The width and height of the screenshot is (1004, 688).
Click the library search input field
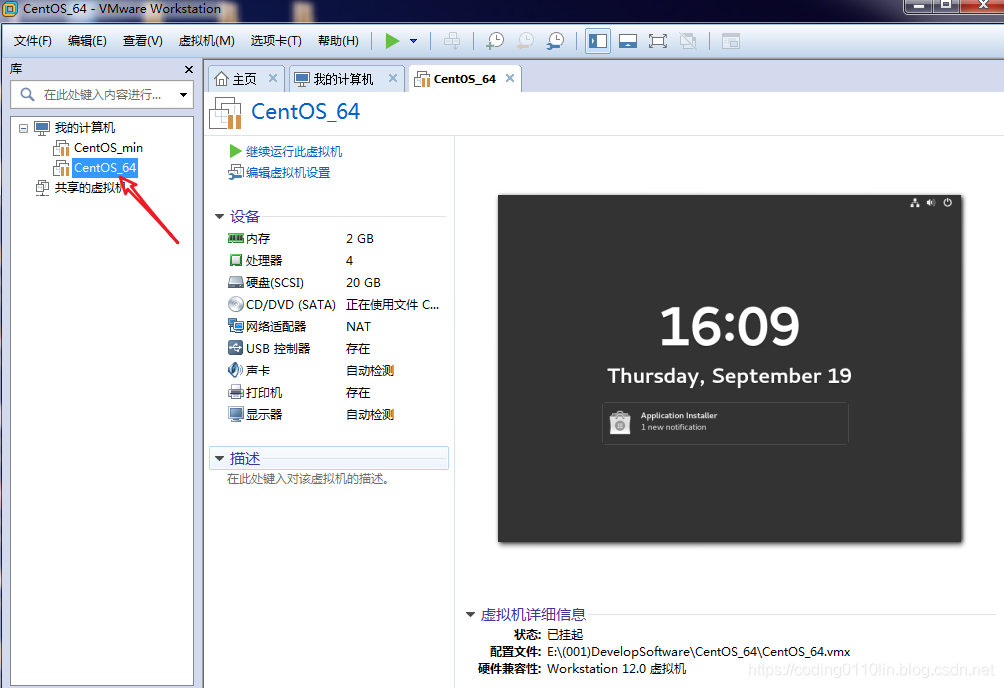(102, 95)
